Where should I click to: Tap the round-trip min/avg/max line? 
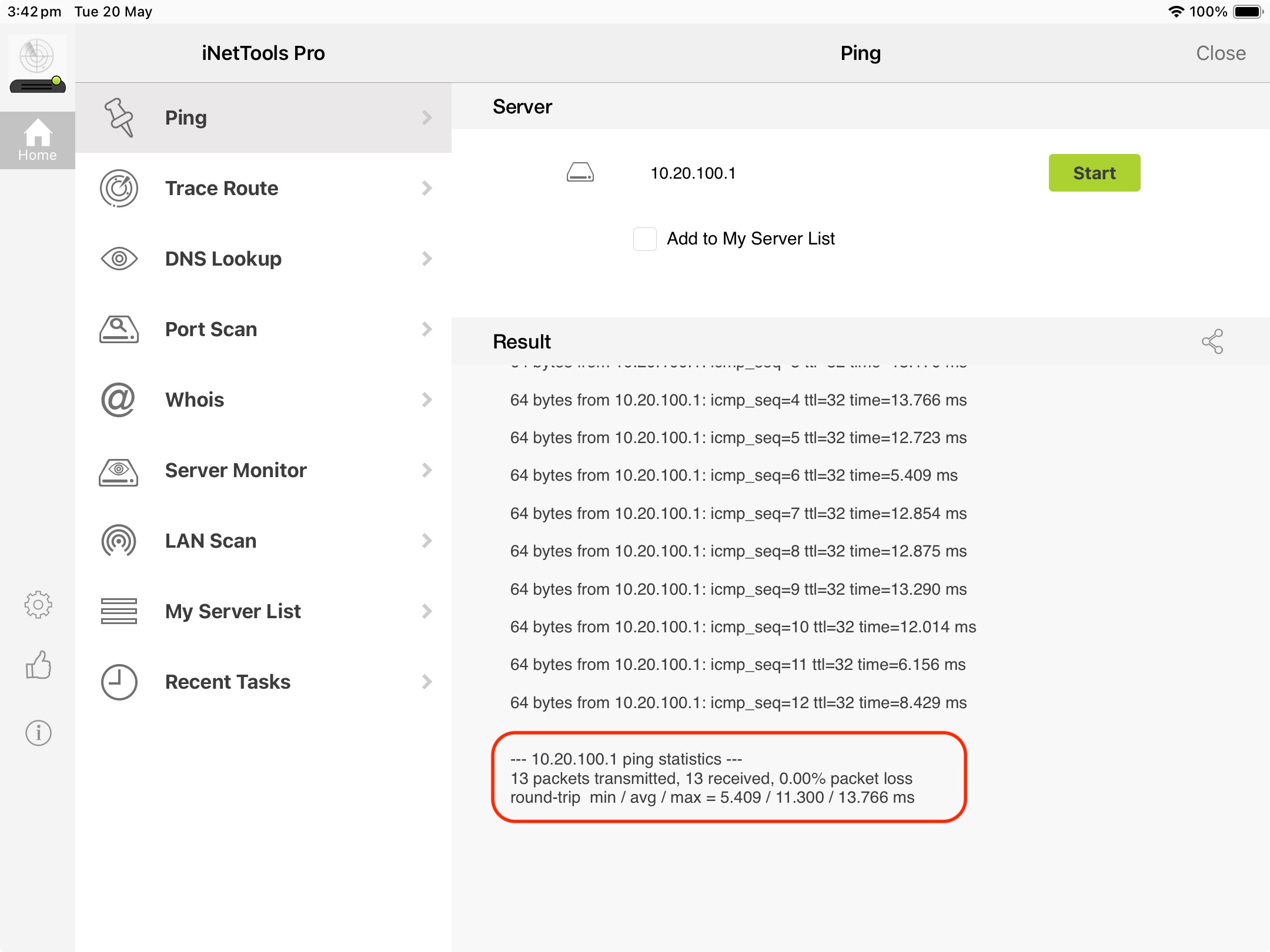[x=712, y=797]
